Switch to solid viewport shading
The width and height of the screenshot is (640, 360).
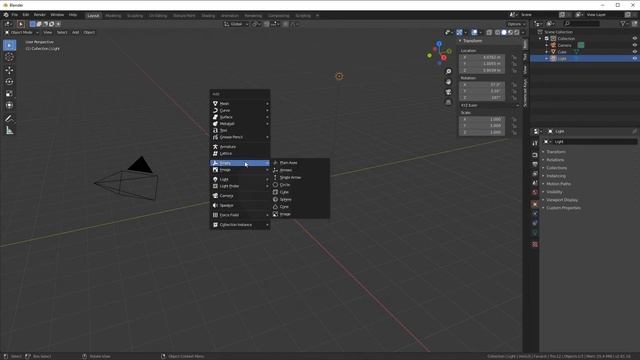coord(504,32)
